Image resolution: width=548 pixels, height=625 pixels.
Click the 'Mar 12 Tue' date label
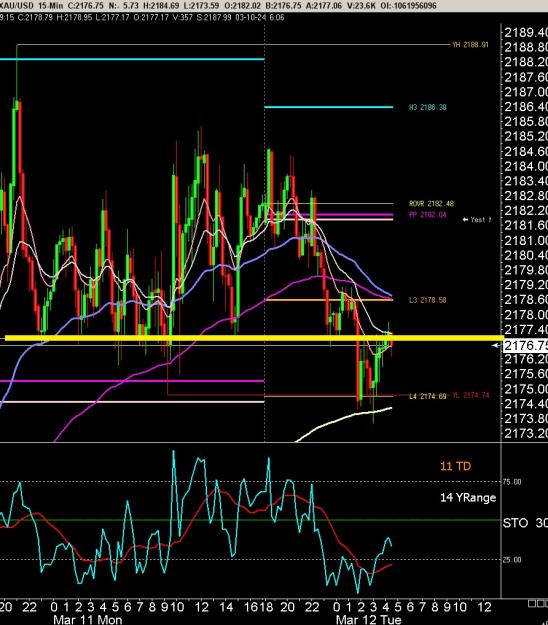tap(368, 619)
